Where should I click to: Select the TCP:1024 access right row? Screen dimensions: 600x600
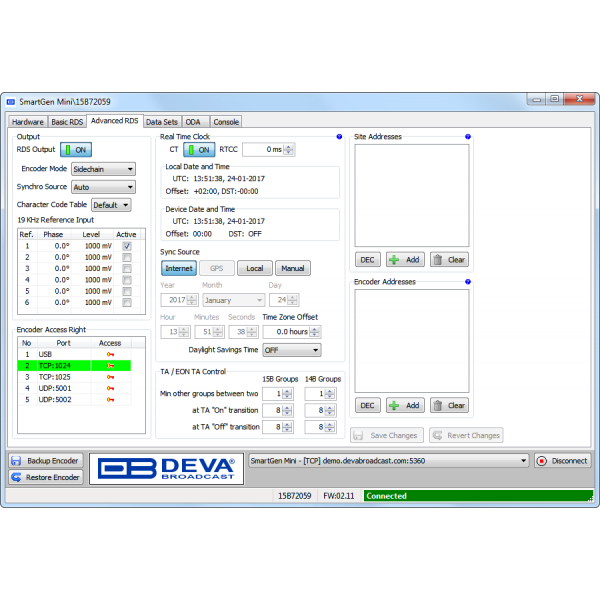tap(74, 366)
